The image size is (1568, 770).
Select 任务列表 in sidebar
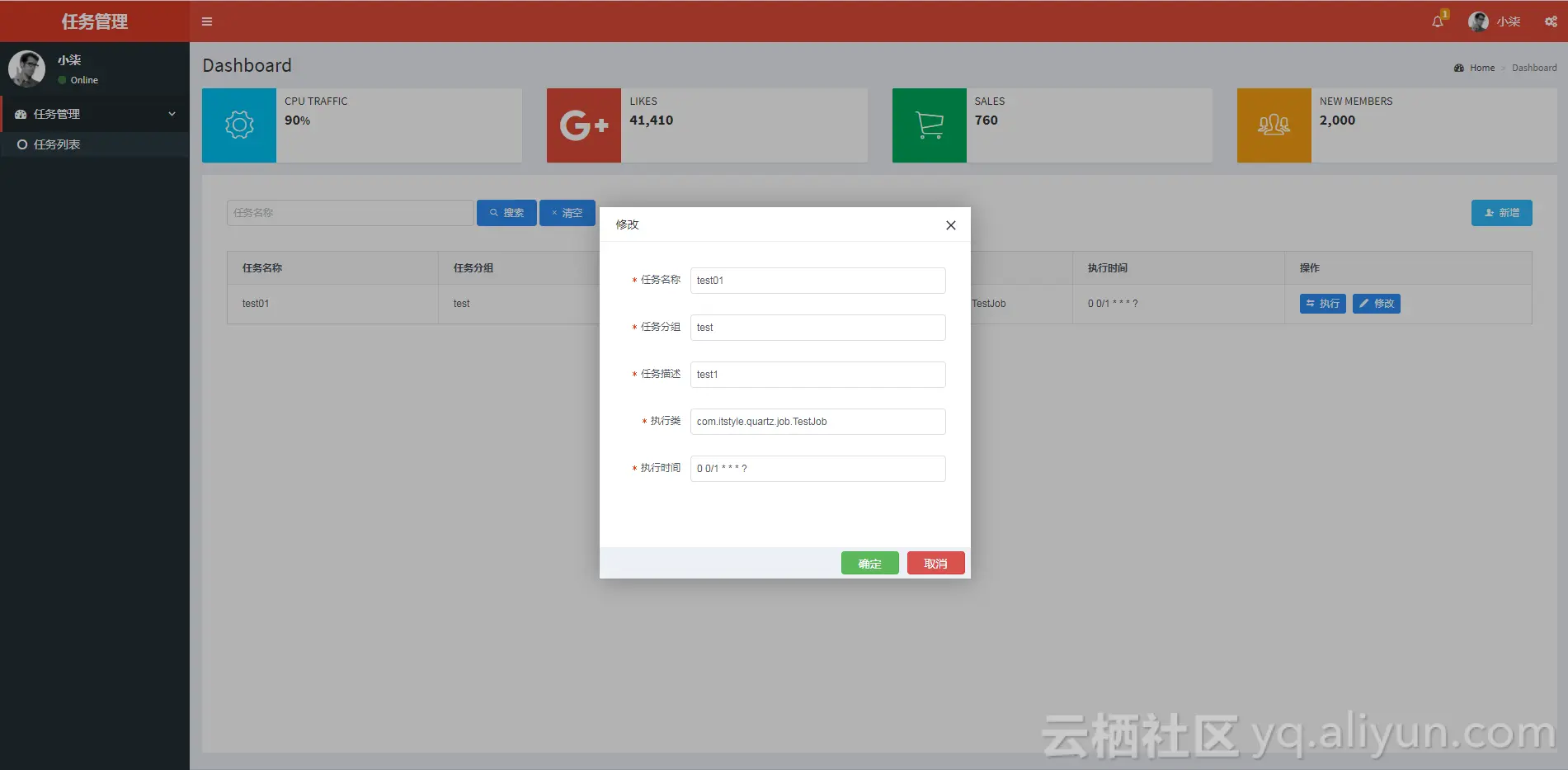click(x=95, y=144)
